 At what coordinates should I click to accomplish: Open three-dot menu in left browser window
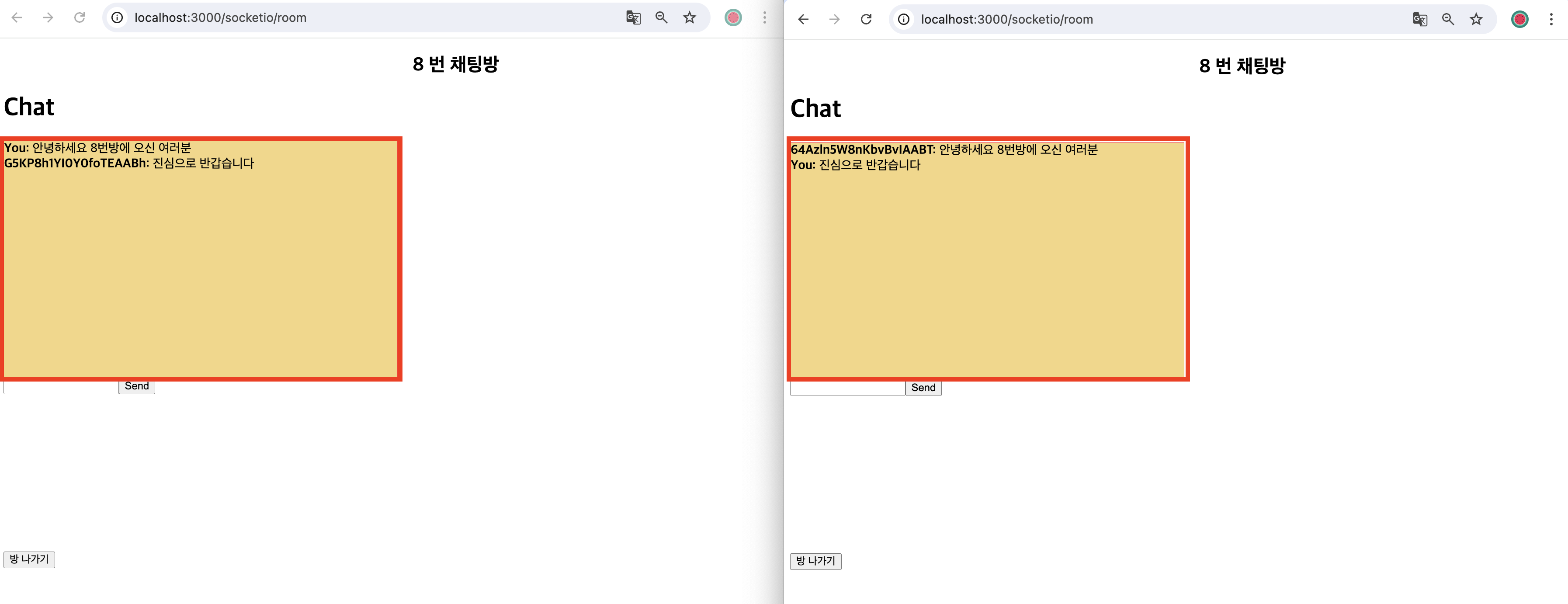pyautogui.click(x=764, y=17)
